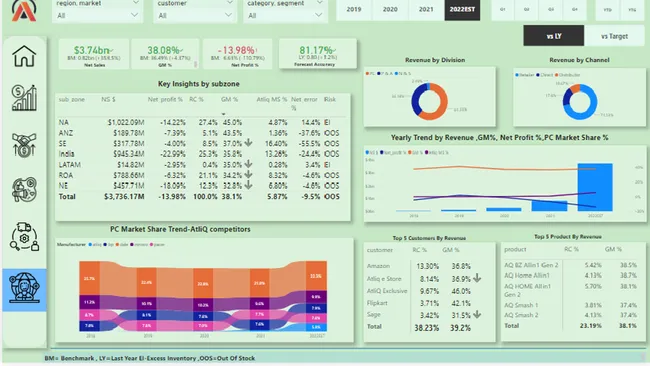Toggle comparison to vs LY
This screenshot has height=366, width=650.
553,36
